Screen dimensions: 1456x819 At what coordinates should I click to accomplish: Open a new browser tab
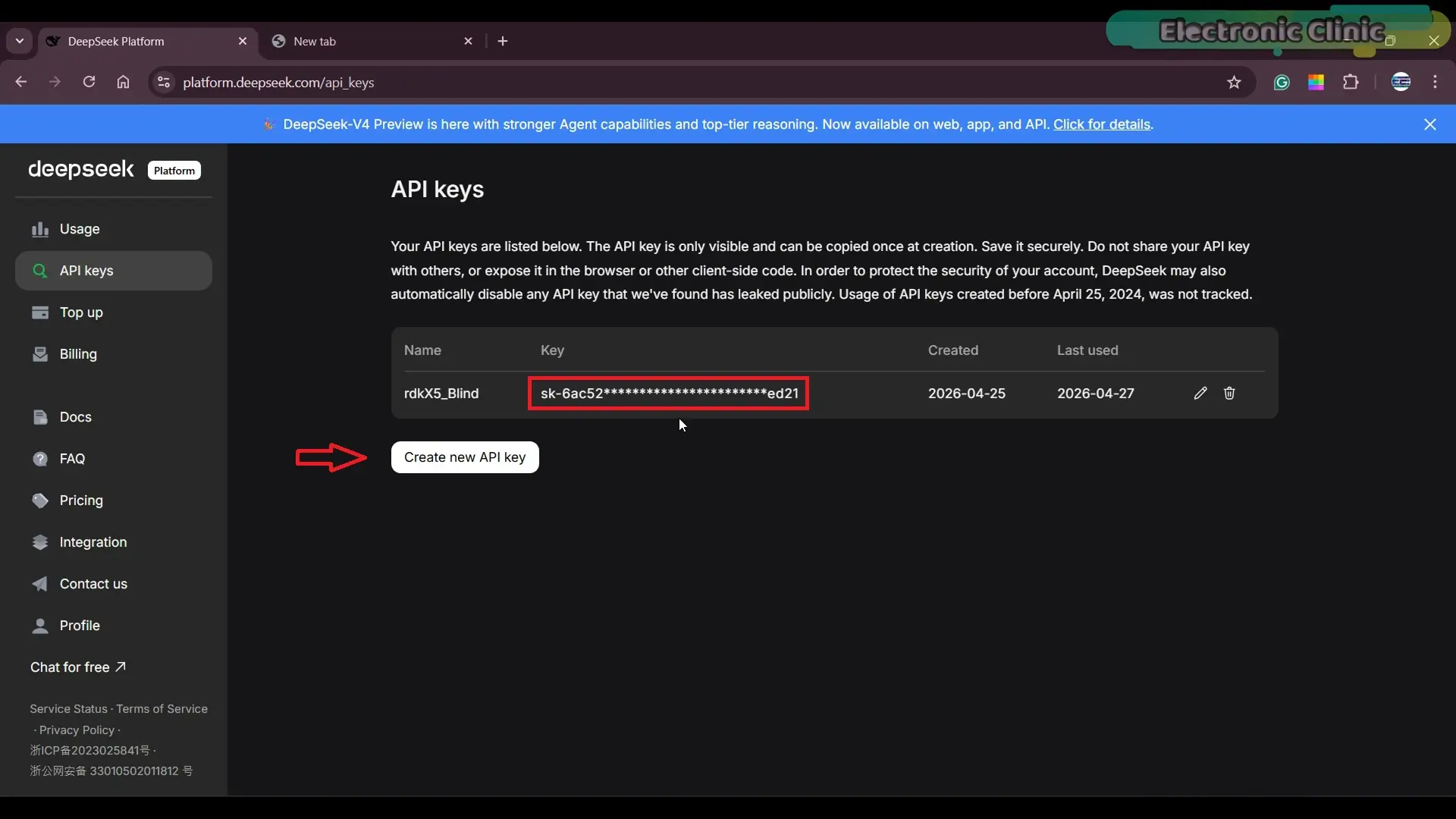coord(503,41)
